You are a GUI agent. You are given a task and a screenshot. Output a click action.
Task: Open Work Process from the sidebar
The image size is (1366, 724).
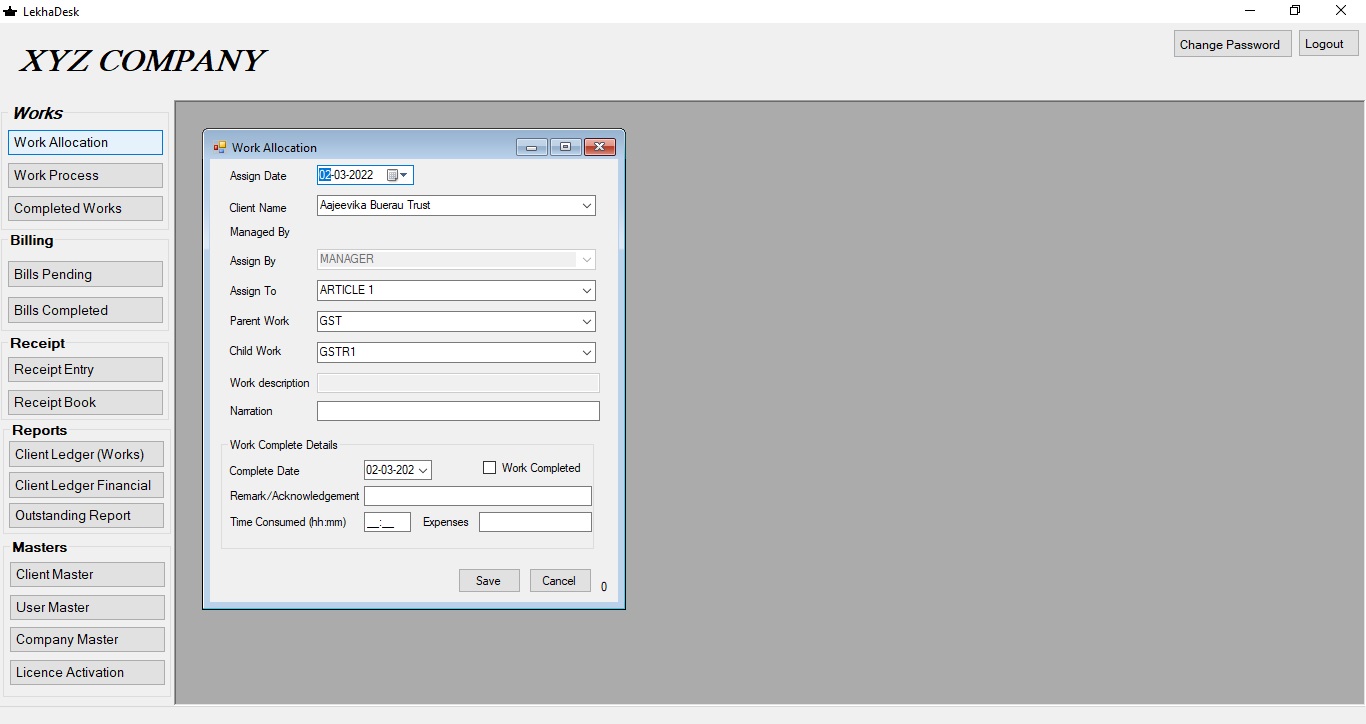pos(85,175)
